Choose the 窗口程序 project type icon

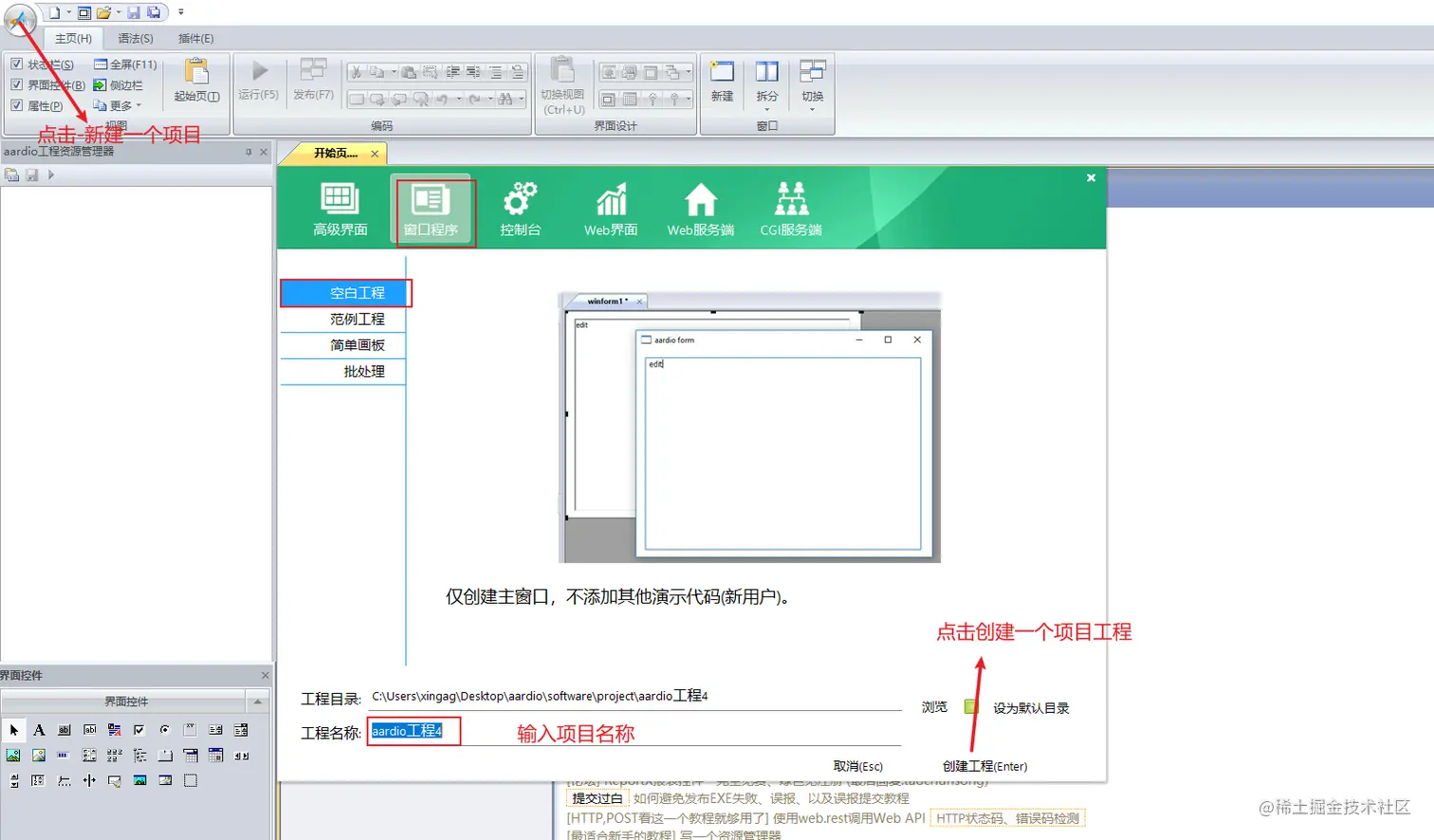pos(430,210)
